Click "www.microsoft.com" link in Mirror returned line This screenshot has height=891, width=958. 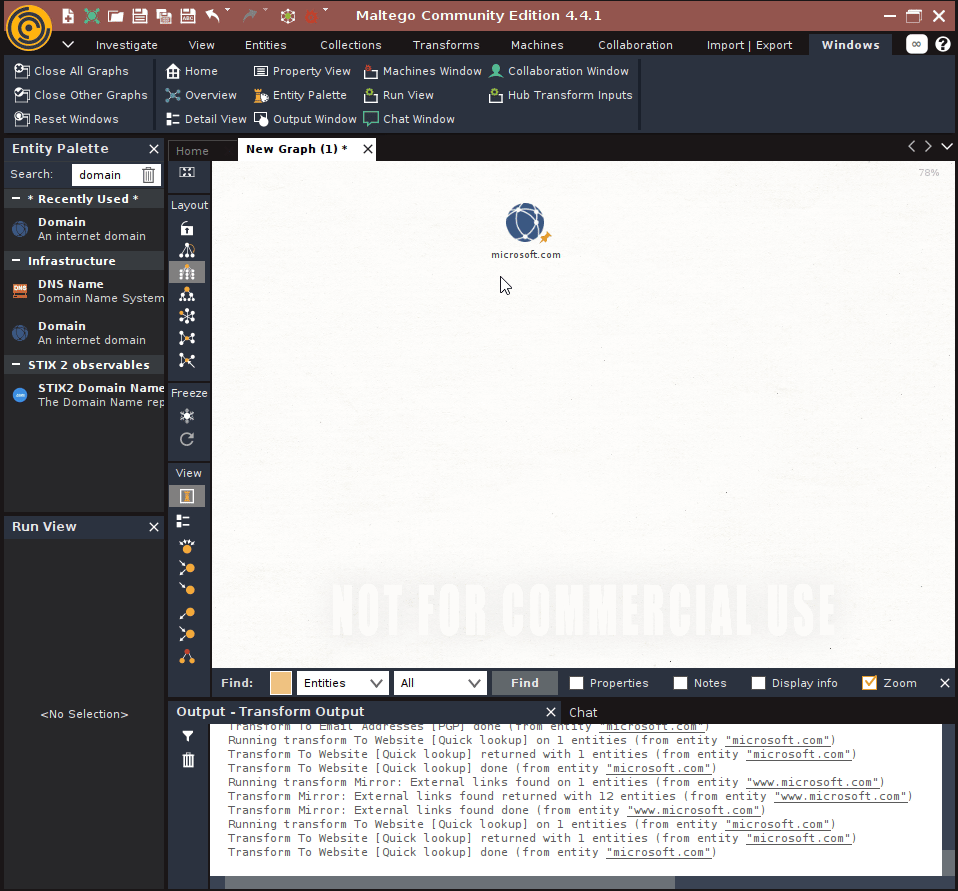[x=843, y=796]
